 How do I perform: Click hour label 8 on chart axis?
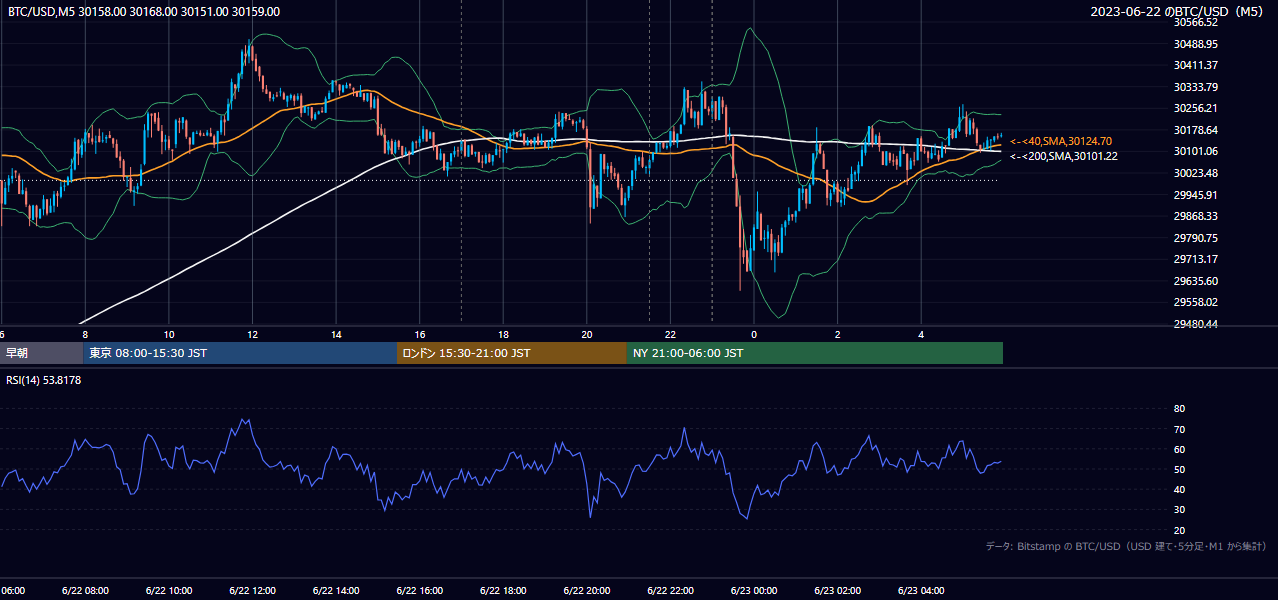coord(85,335)
